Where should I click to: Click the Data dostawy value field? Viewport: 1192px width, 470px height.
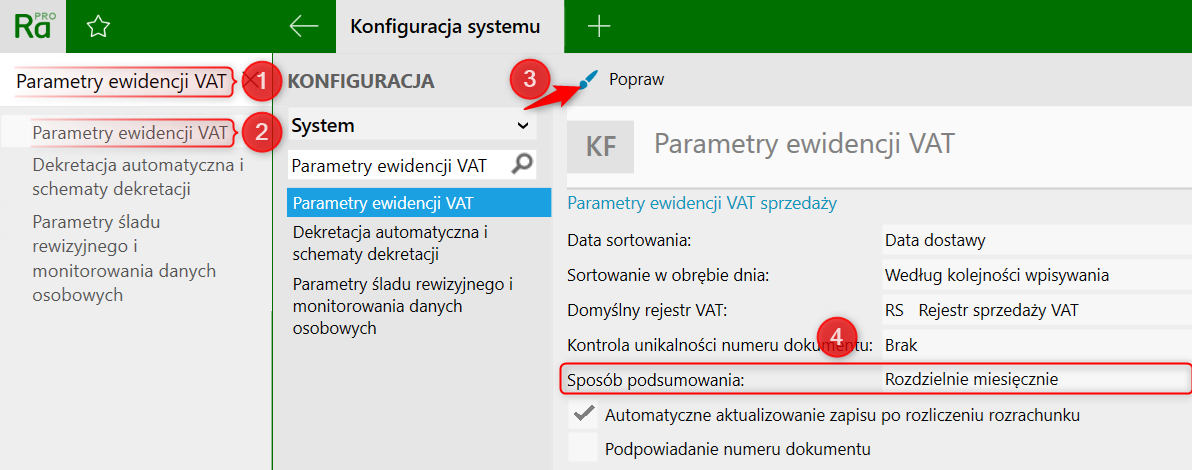pyautogui.click(x=1037, y=241)
